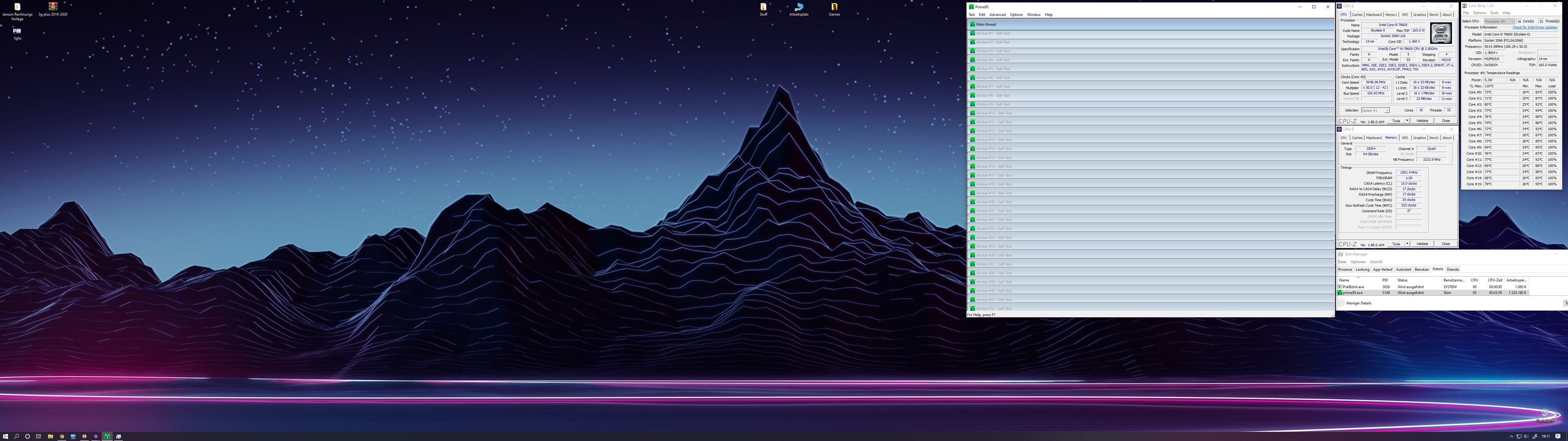The height and width of the screenshot is (441, 1568).
Task: Click Check for Intel Driver Updates link
Action: (x=1535, y=28)
